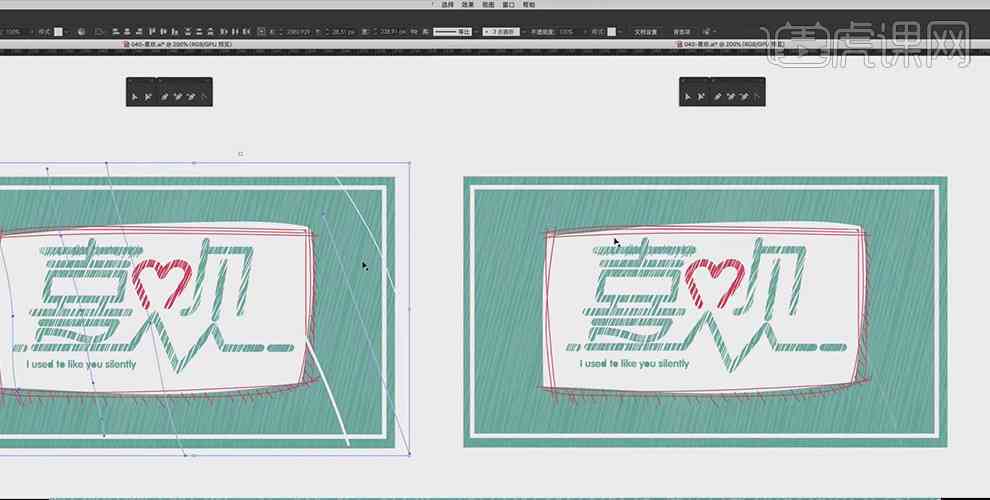Click the Y coordinate input field
Screen dimensions: 990x500
click(343, 32)
